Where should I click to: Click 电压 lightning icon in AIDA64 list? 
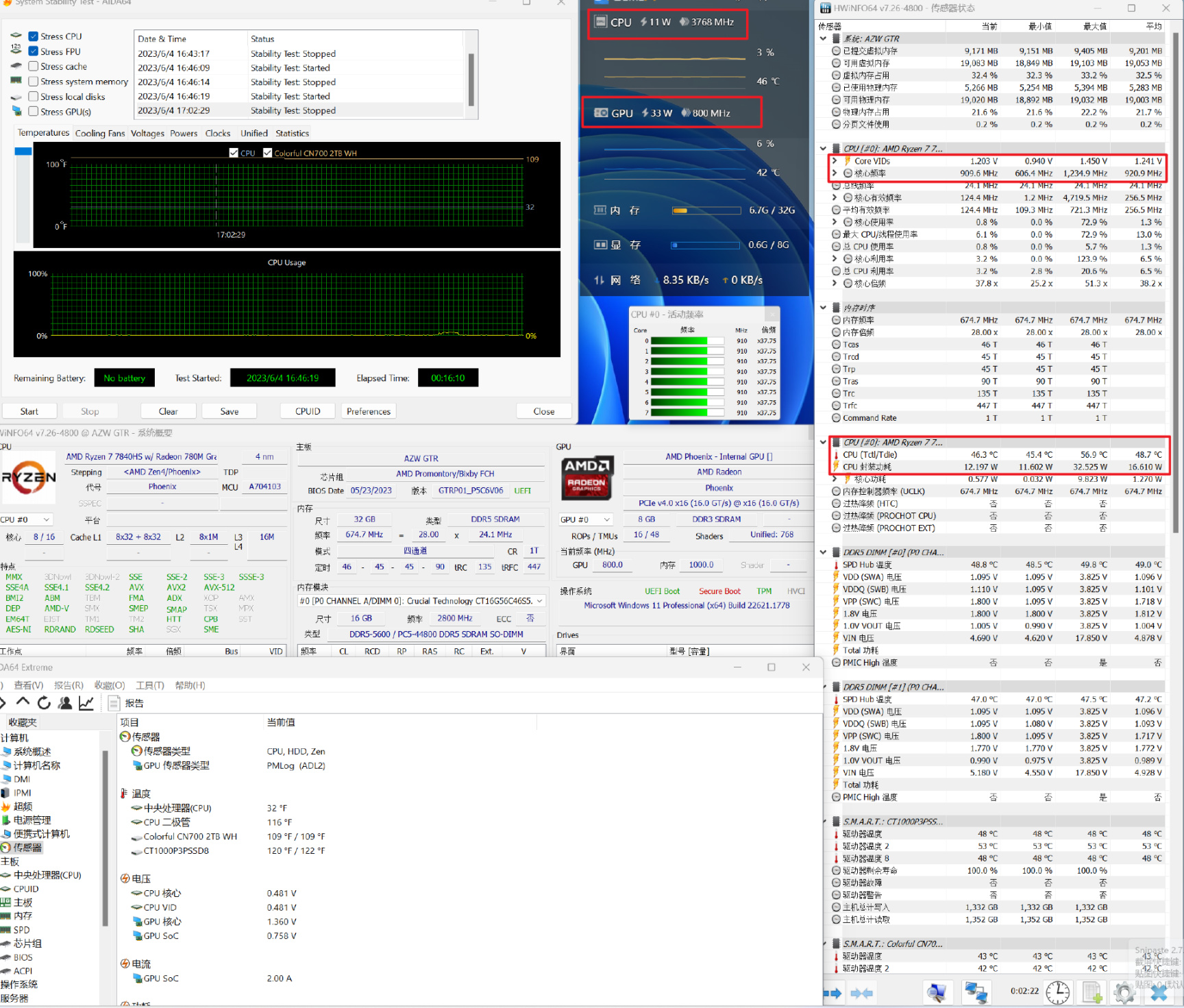click(x=125, y=878)
